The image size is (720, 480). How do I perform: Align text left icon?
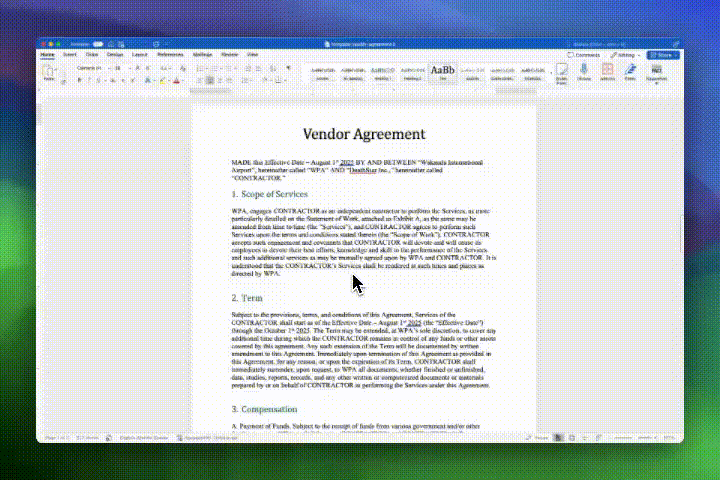click(x=200, y=80)
